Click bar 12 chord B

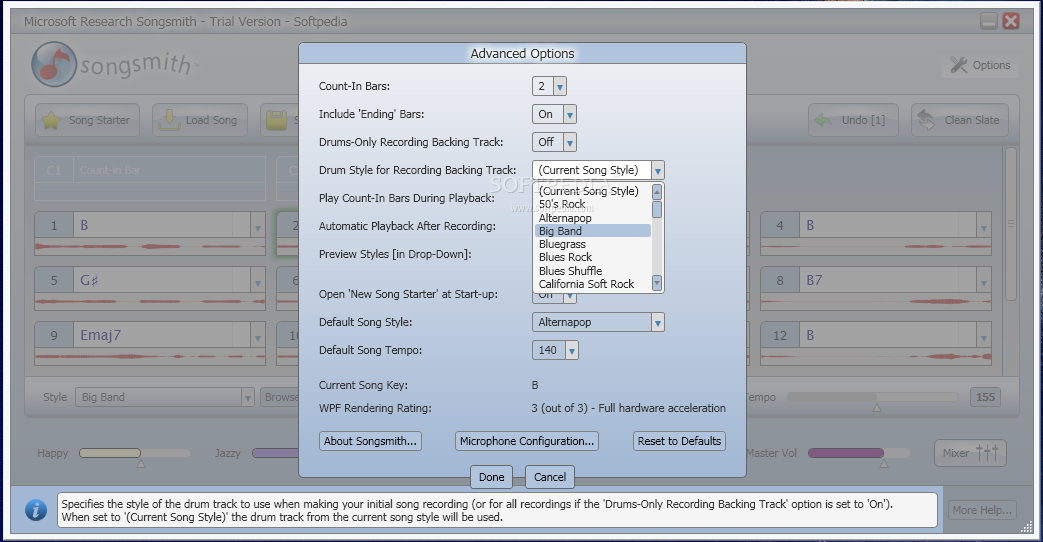810,336
